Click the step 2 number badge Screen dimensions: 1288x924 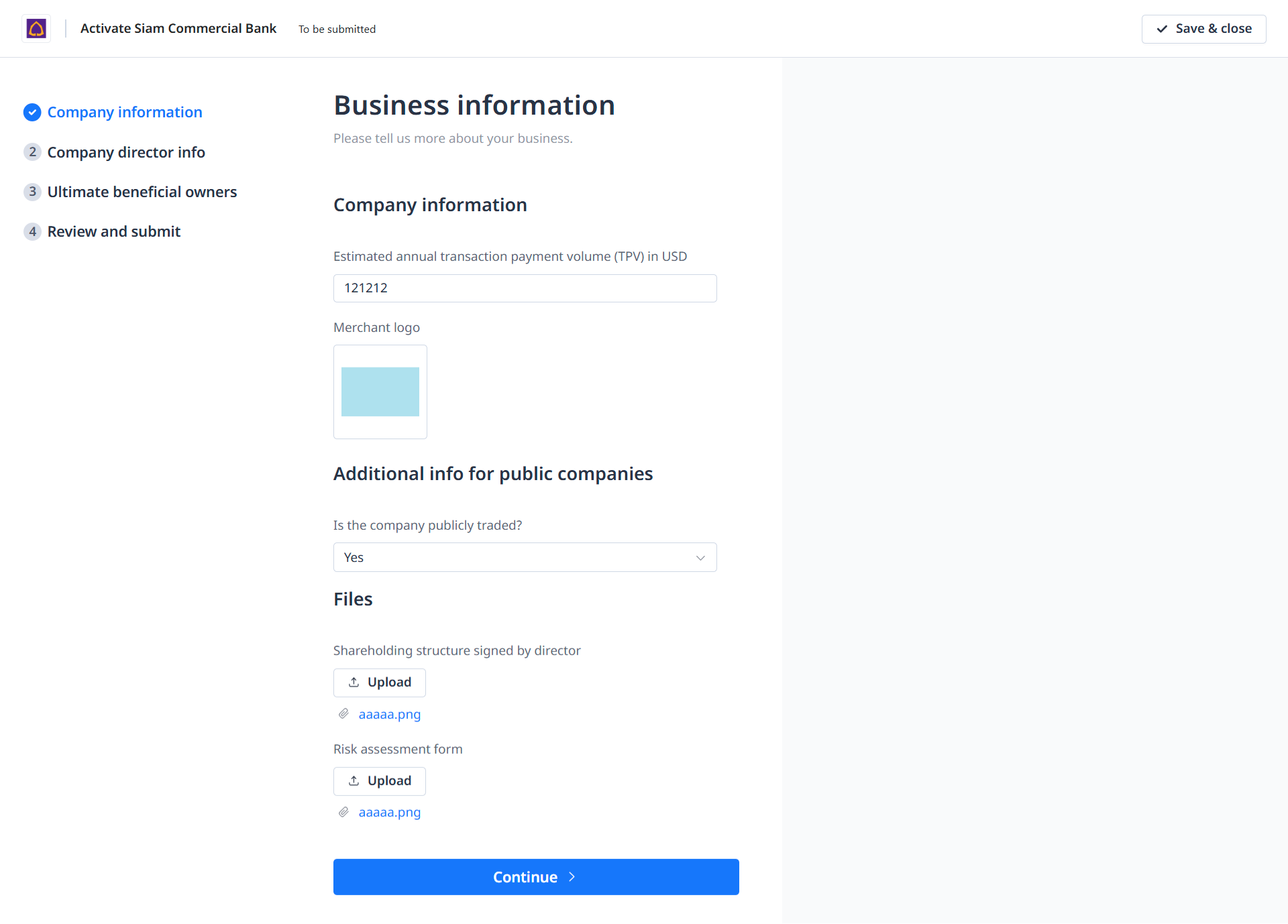(32, 152)
